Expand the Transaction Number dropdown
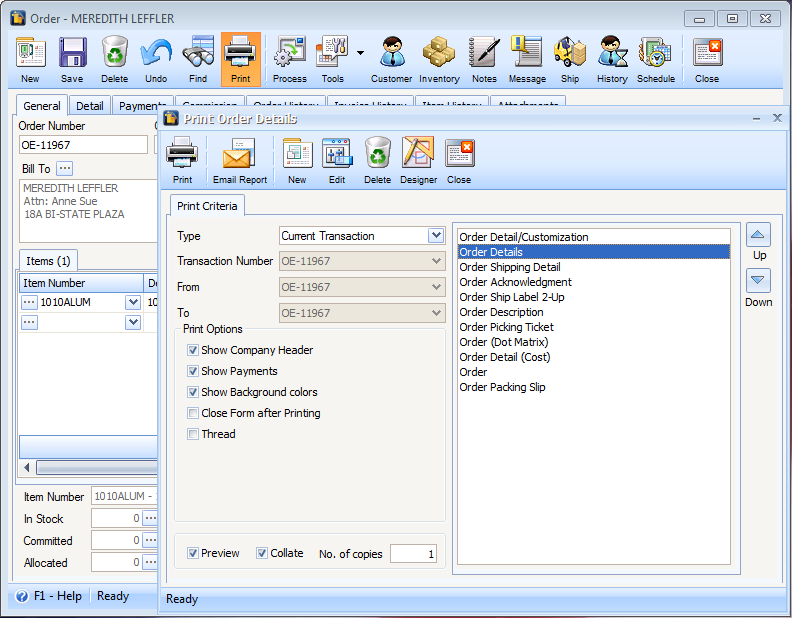 tap(436, 261)
